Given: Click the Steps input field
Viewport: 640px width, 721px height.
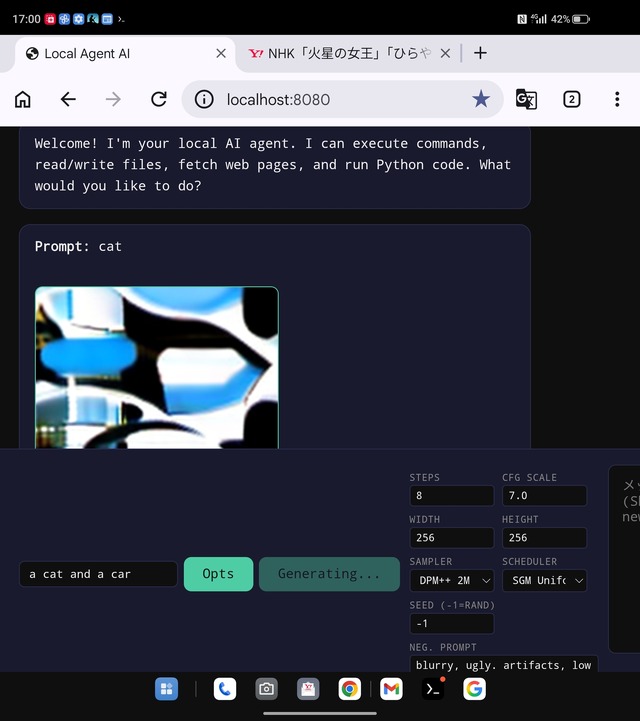Looking at the screenshot, I should click(x=451, y=496).
